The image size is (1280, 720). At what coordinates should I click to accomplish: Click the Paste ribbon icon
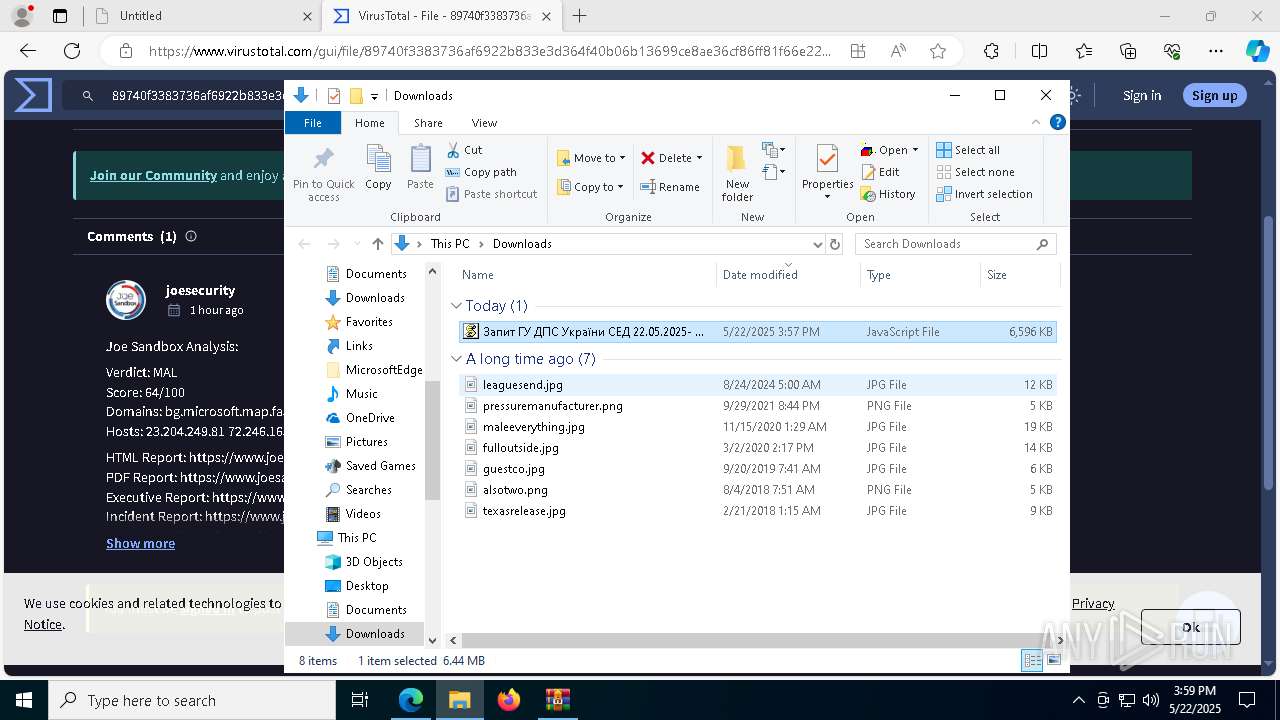[x=420, y=167]
